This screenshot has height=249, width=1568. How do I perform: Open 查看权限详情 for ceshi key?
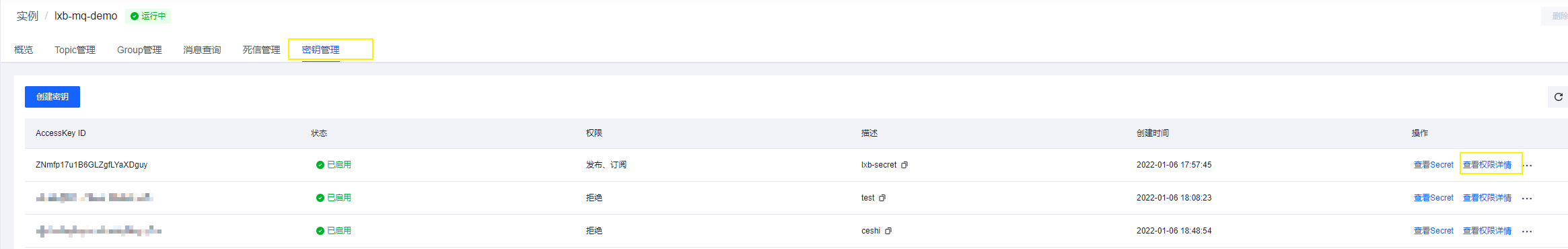(1487, 231)
